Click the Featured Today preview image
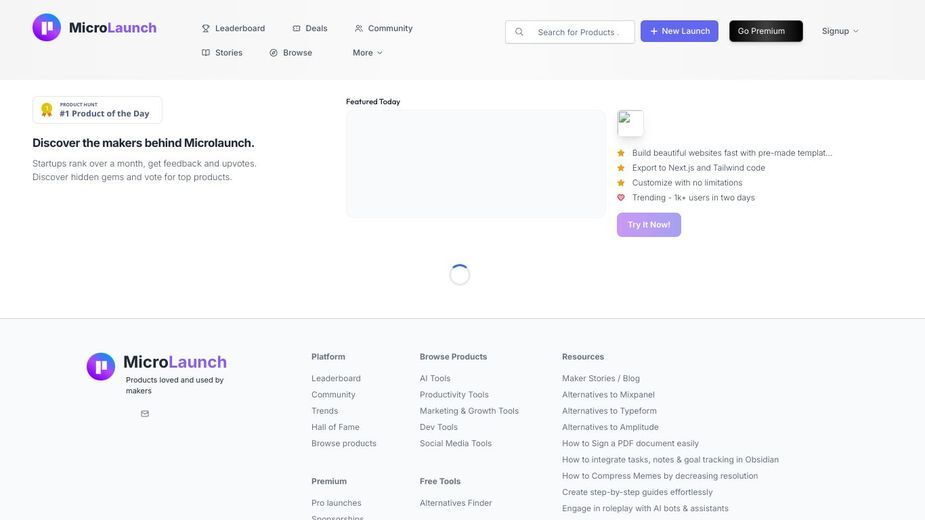This screenshot has width=925, height=520. tap(475, 163)
